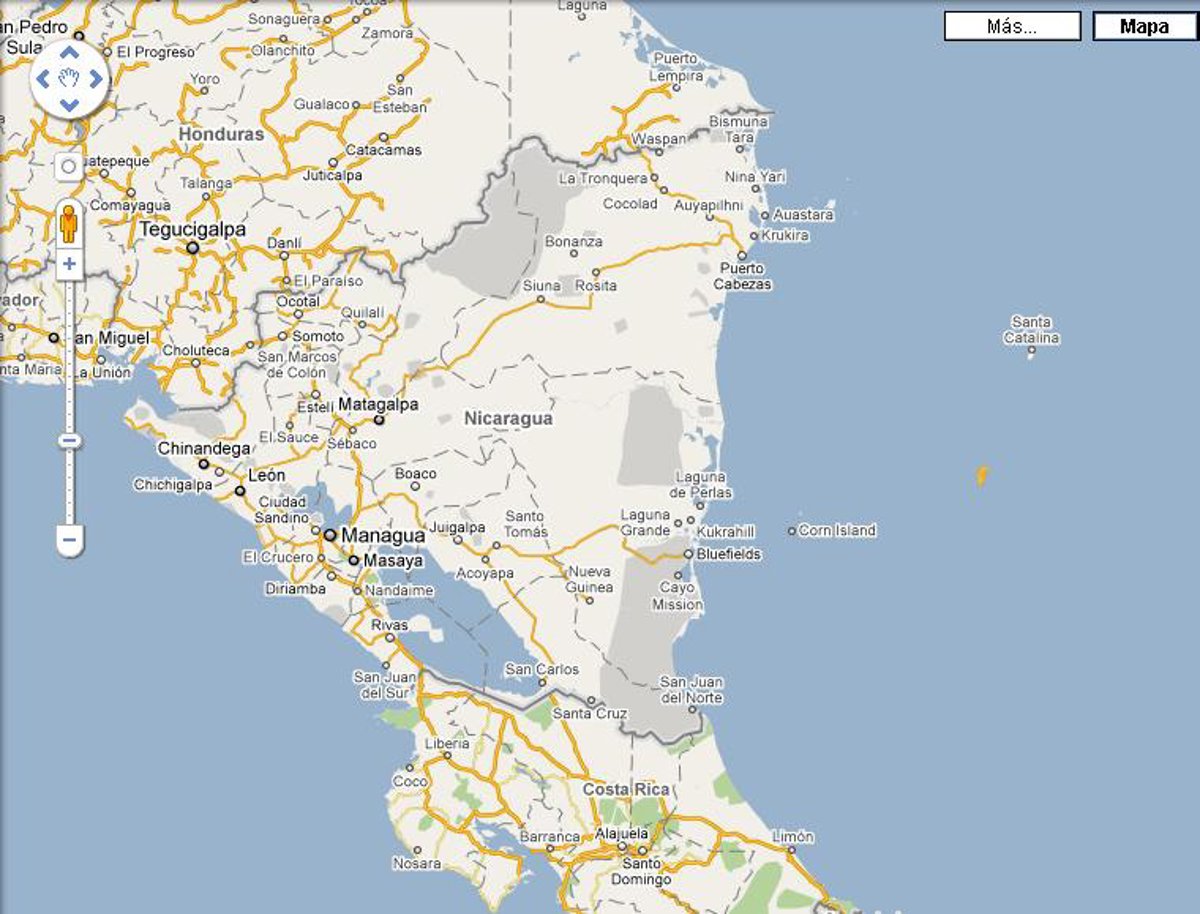Click the Bluefields town marker
This screenshot has width=1200, height=914.
click(690, 553)
